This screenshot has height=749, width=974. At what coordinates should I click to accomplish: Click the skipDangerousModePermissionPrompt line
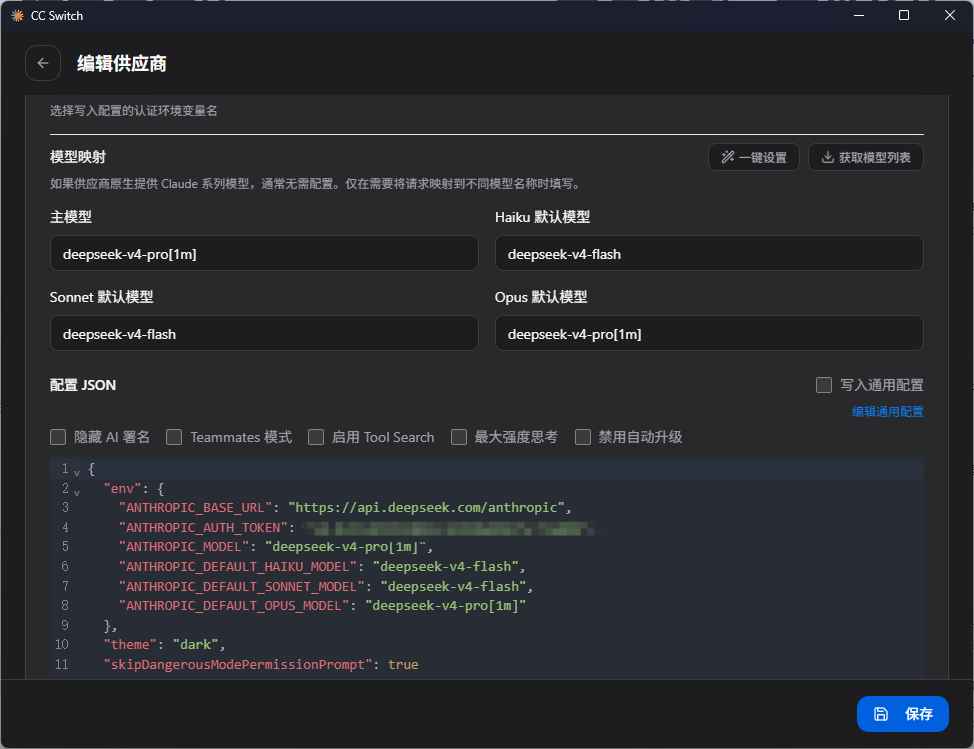(261, 665)
